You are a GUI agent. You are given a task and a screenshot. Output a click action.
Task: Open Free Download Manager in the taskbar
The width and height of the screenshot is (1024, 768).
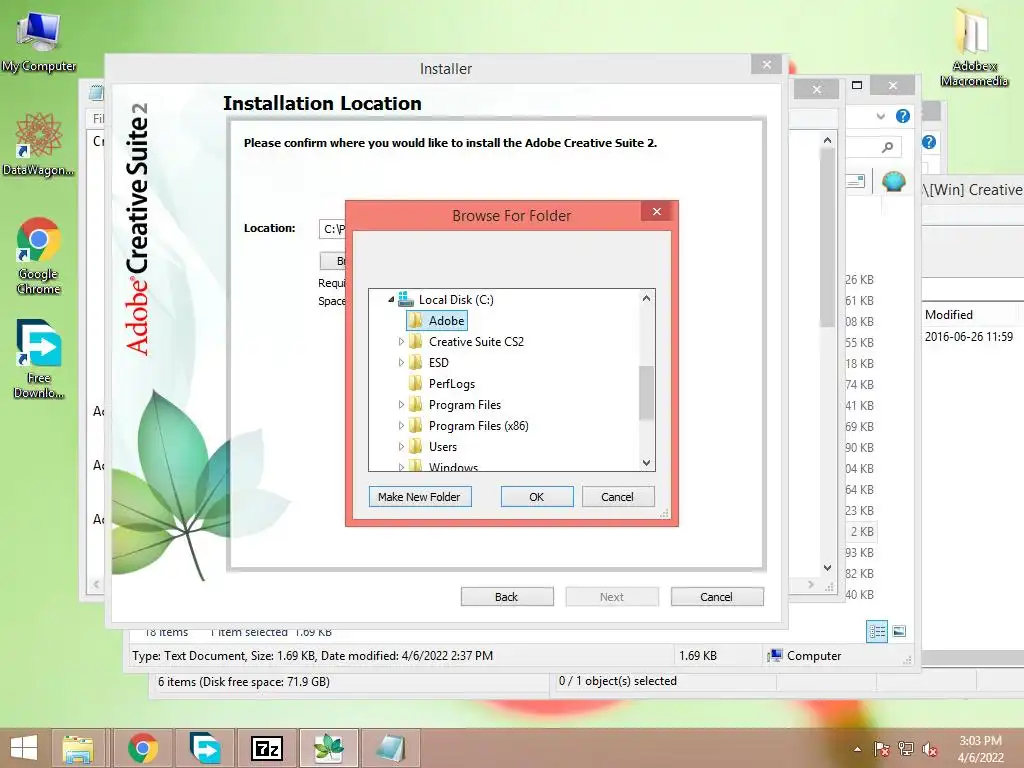coord(205,748)
